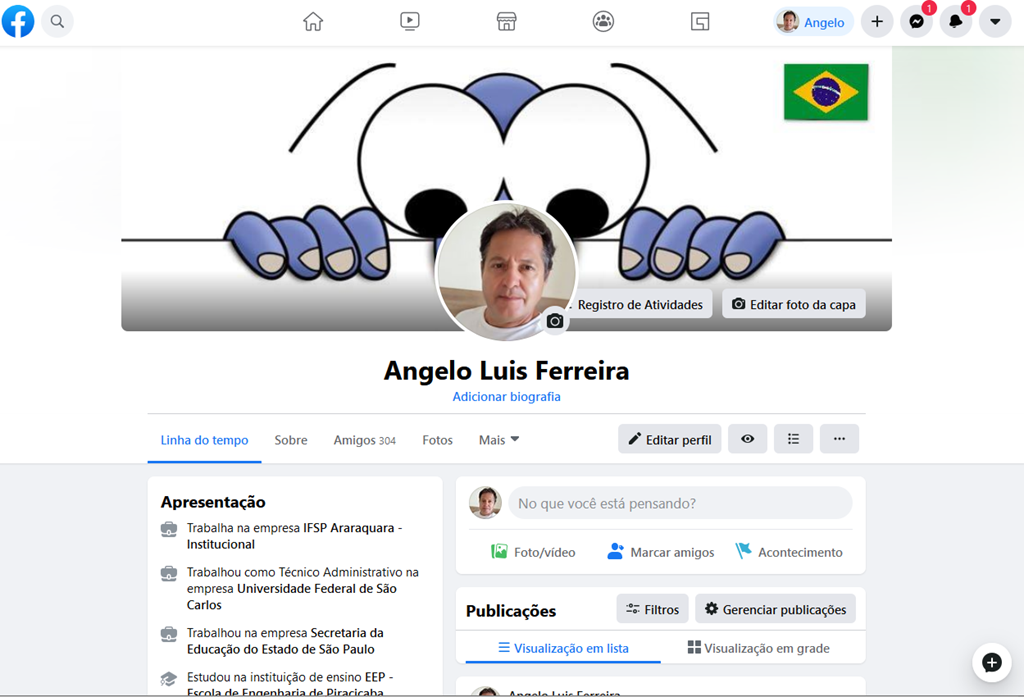Click the Create plus button

[877, 22]
